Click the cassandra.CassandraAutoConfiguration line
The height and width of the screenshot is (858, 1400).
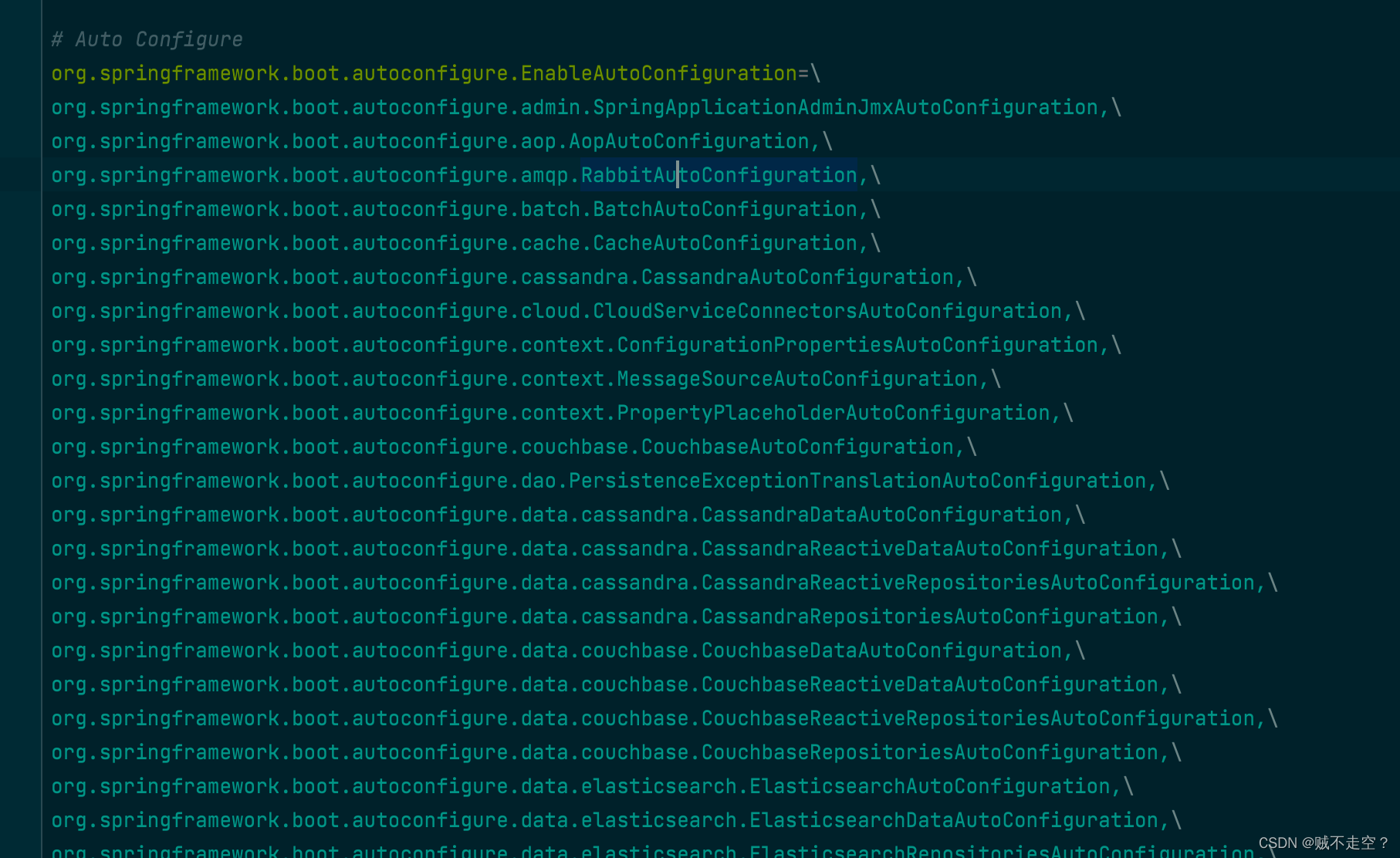click(x=514, y=277)
